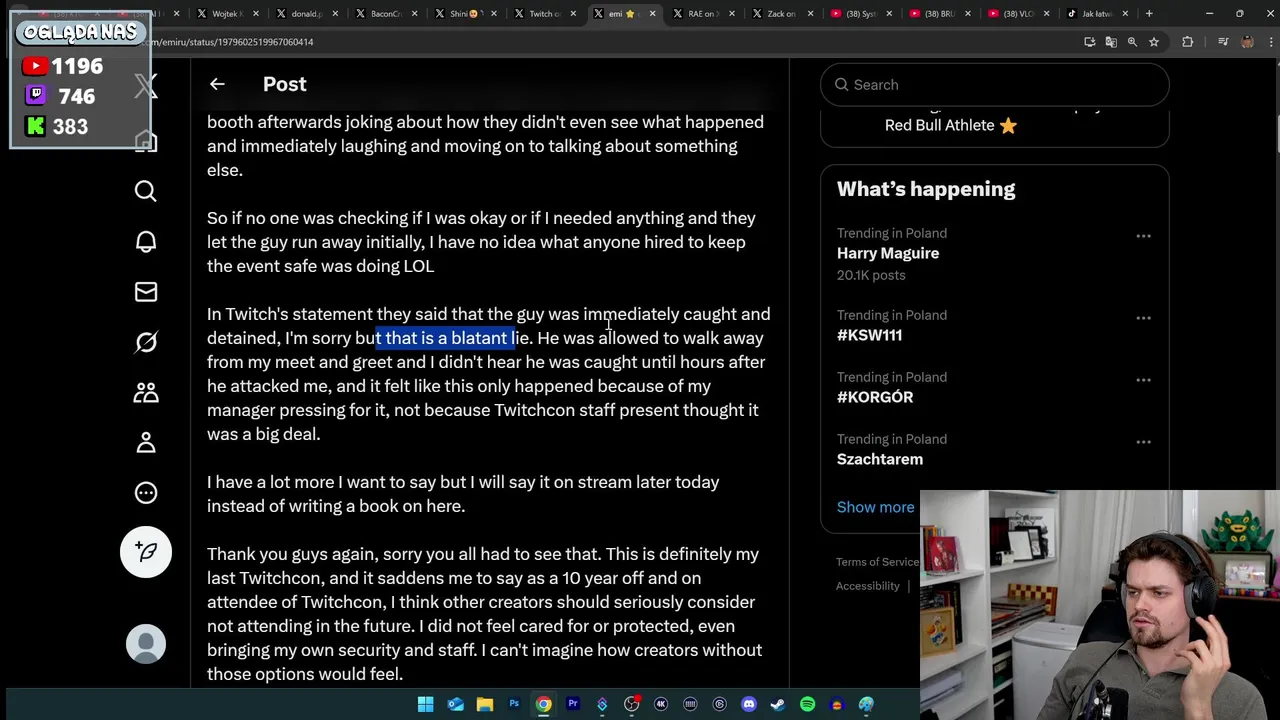Click '20.1K posts' under Harry Maguire
1280x720 pixels.
pyautogui.click(x=871, y=275)
